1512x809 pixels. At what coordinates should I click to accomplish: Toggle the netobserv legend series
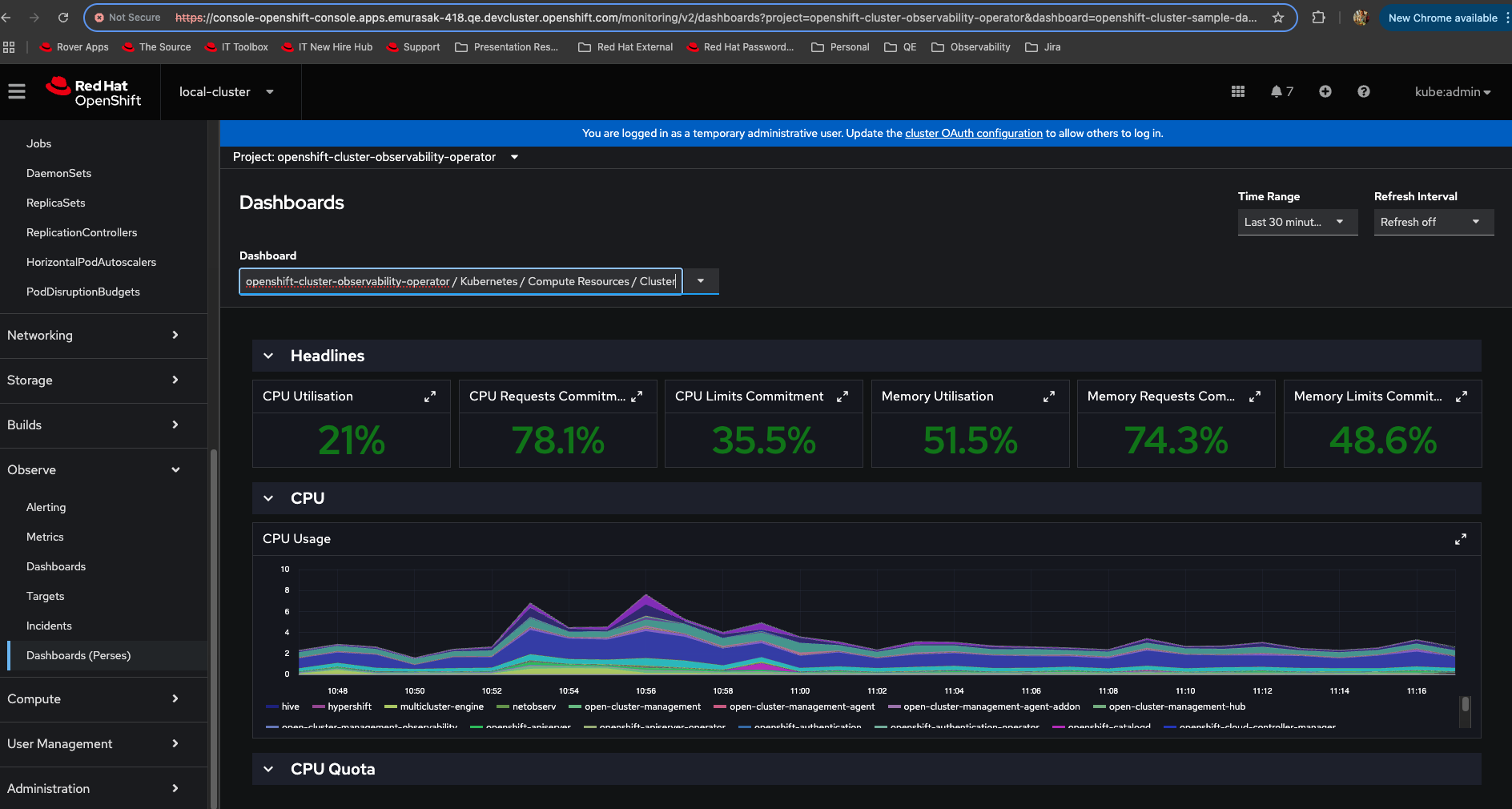[x=533, y=706]
